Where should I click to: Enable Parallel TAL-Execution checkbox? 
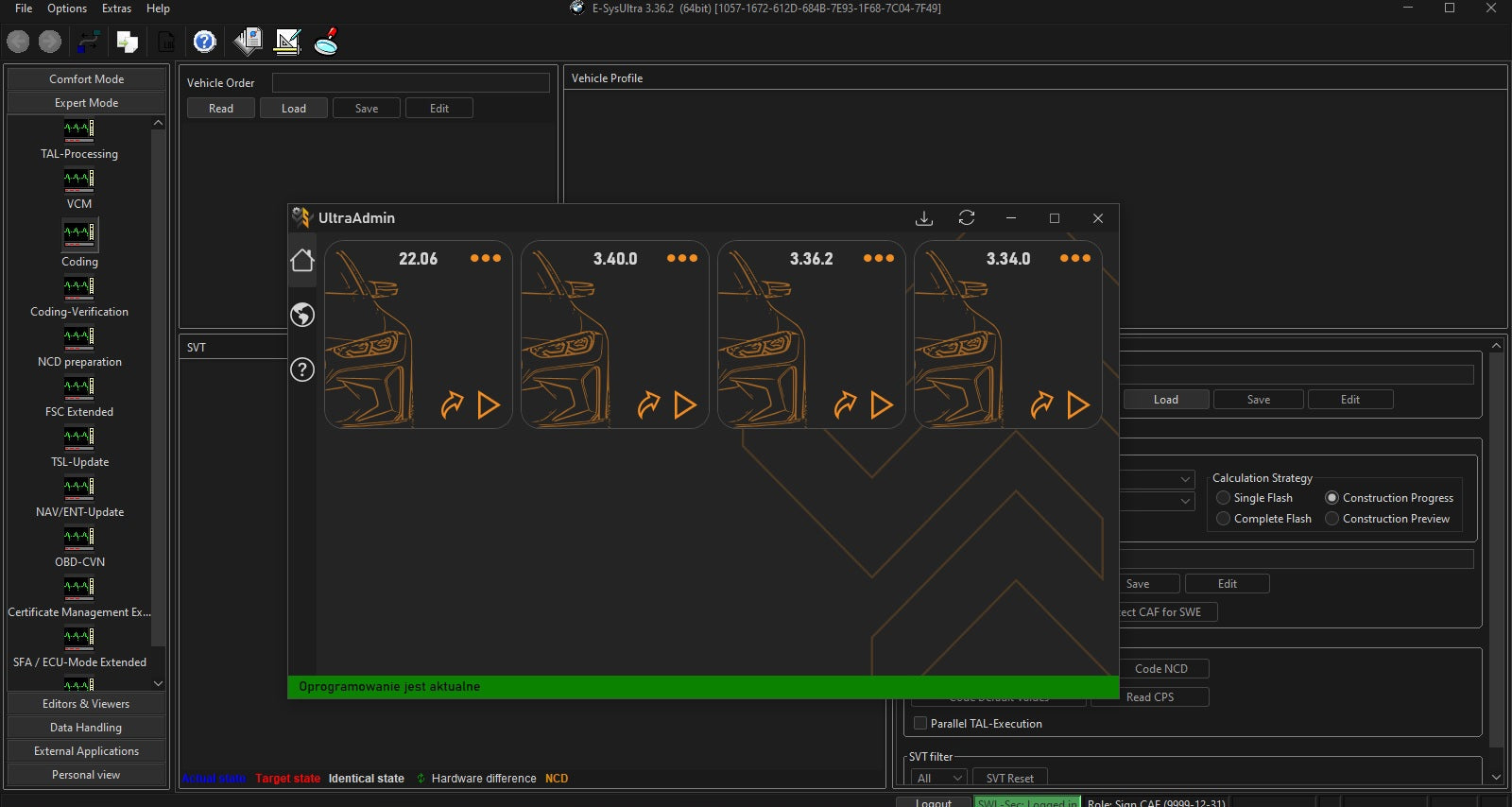(920, 724)
